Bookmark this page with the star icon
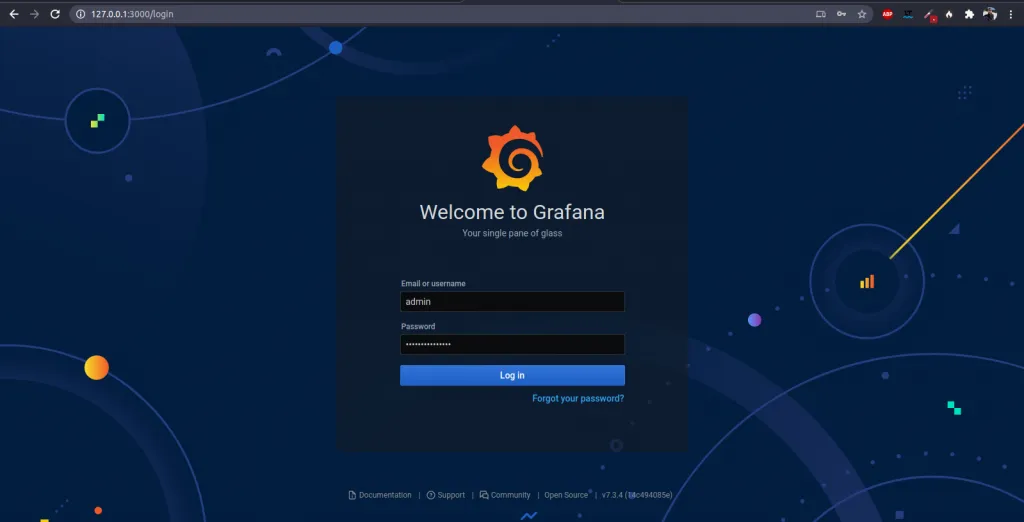This screenshot has height=522, width=1024. coord(861,14)
